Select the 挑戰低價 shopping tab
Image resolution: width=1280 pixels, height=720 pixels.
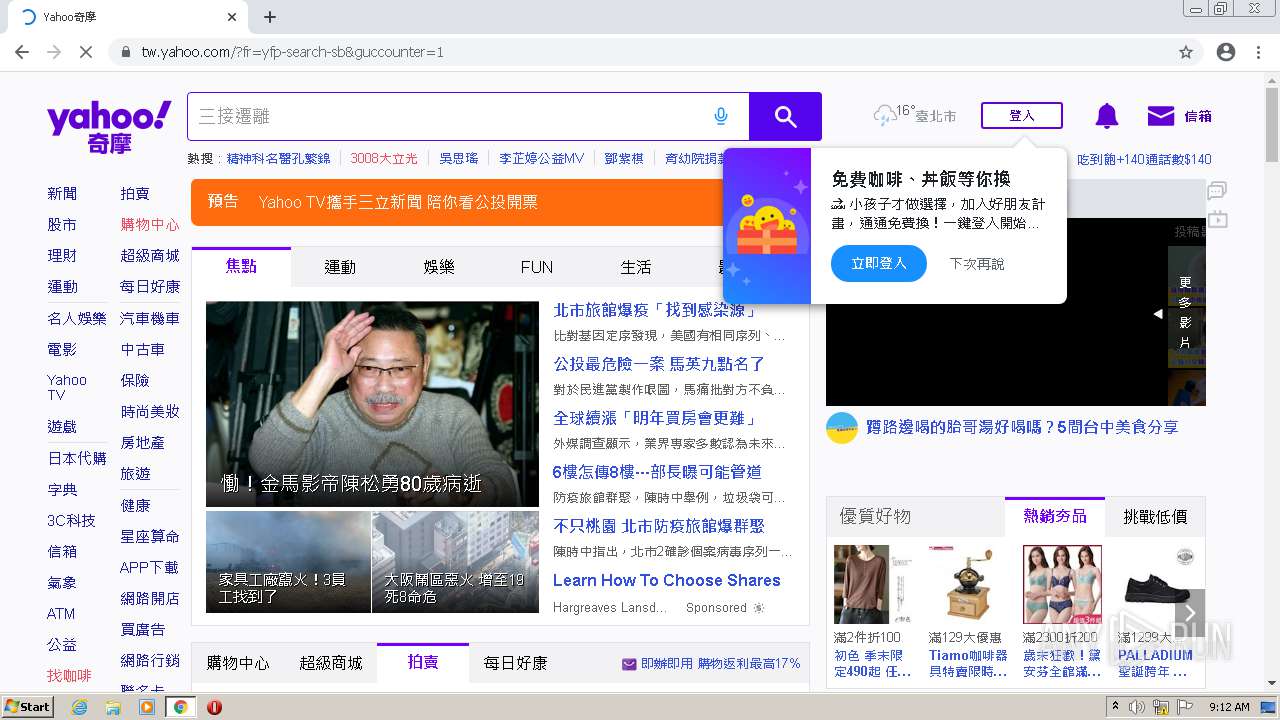coord(1155,516)
